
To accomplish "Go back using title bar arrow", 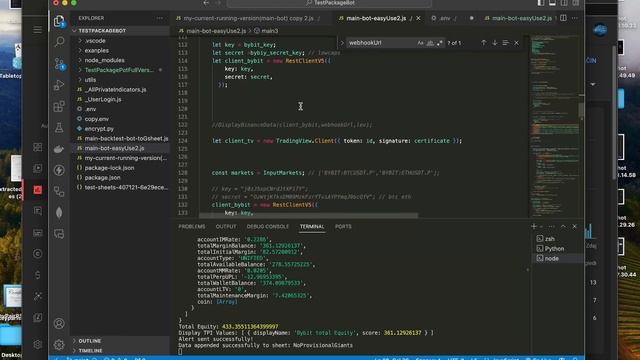I will (206, 3).
